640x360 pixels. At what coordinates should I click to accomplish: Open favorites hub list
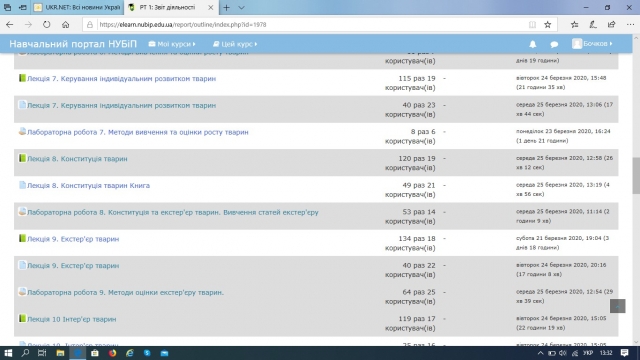pos(574,24)
